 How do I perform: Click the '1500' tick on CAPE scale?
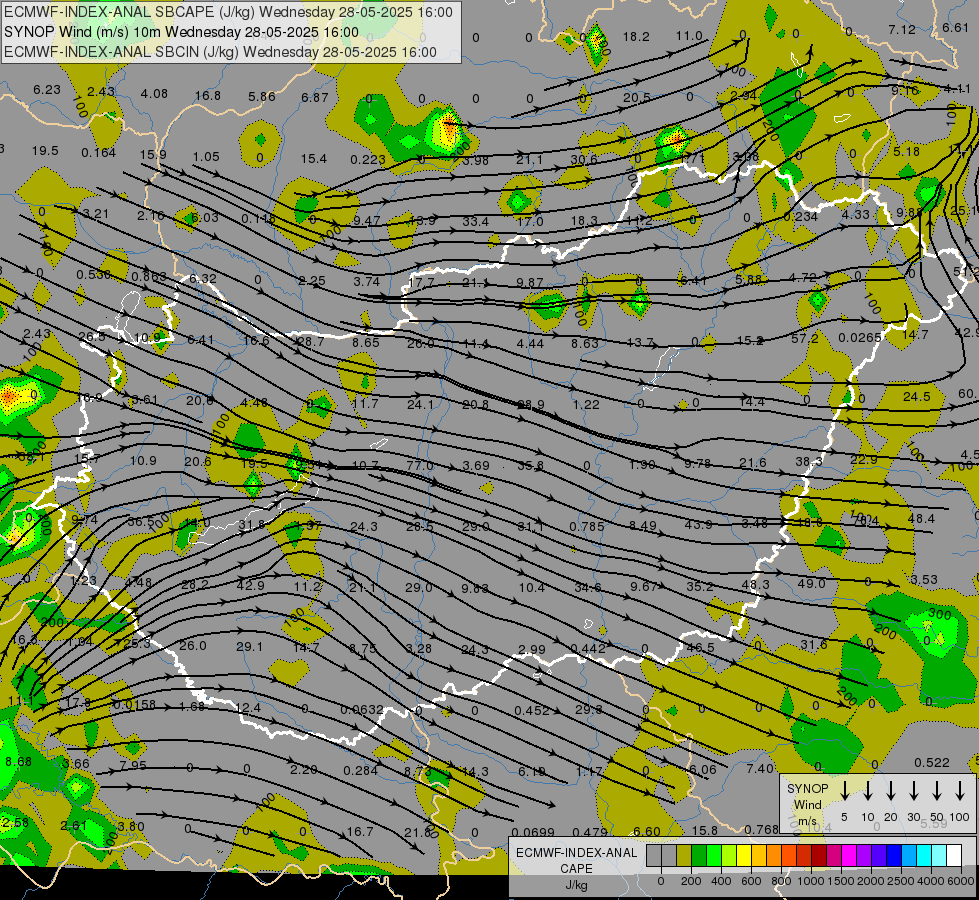pos(841,881)
